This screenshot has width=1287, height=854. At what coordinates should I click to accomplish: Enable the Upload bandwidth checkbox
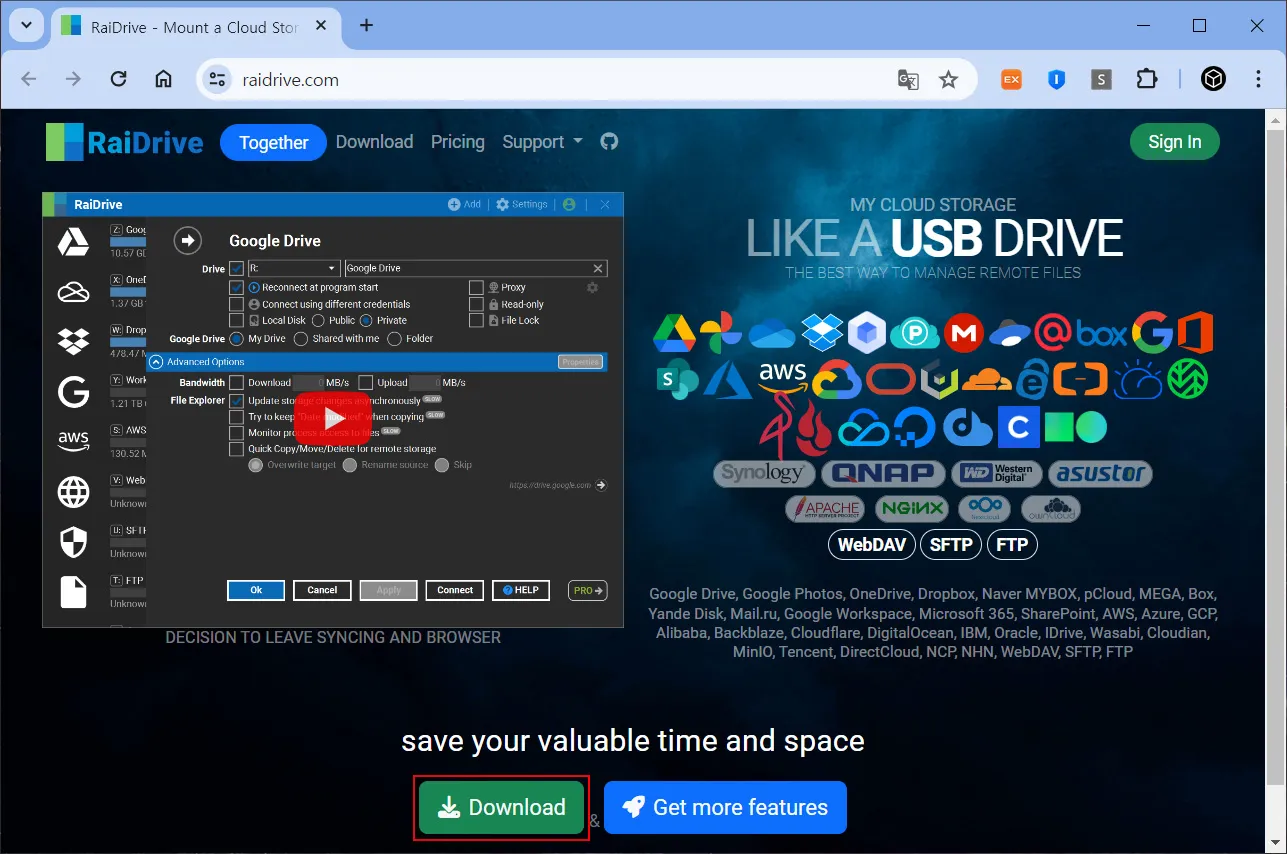(366, 382)
